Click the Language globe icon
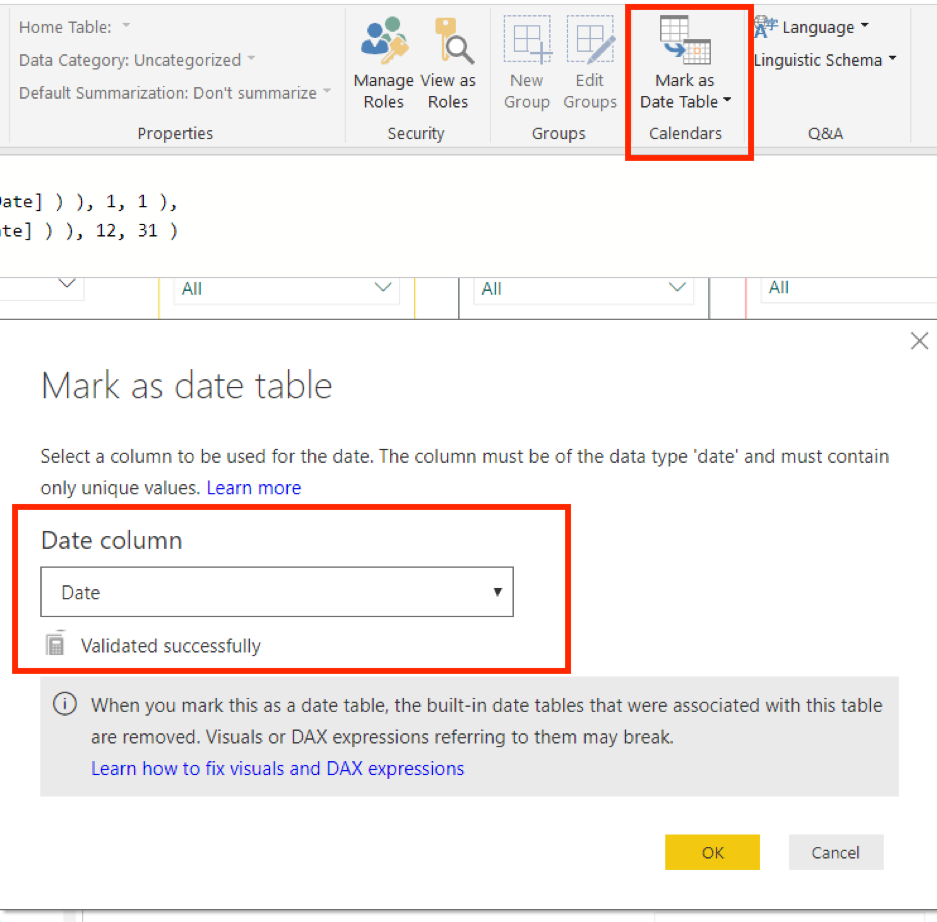The height and width of the screenshot is (922, 937). 765,26
